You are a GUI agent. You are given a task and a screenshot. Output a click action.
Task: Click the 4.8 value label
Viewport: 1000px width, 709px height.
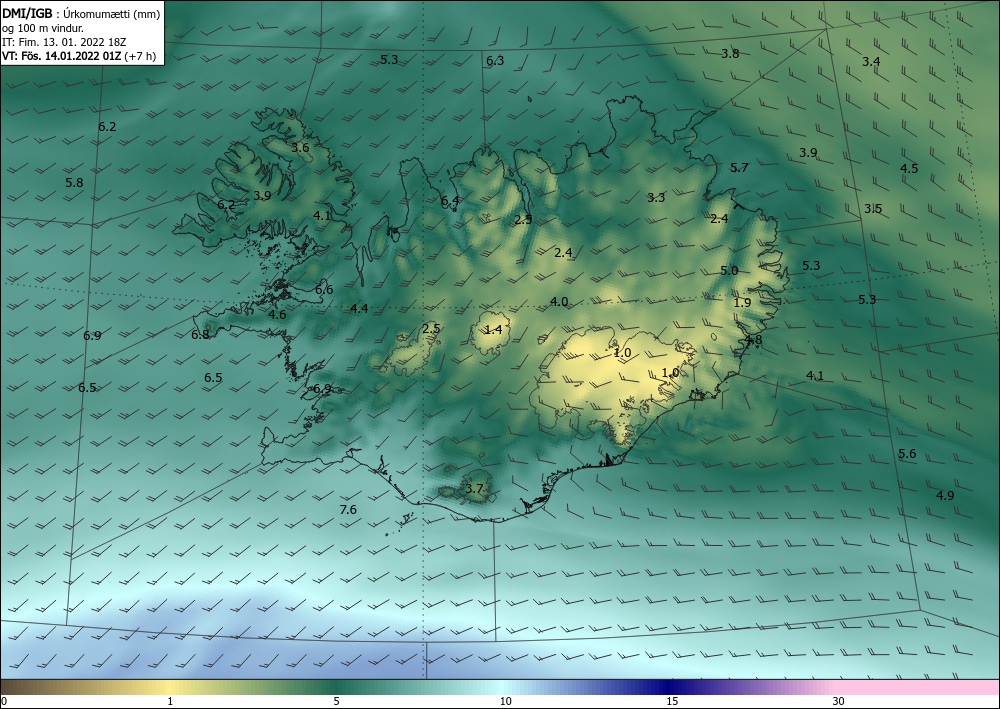(753, 340)
